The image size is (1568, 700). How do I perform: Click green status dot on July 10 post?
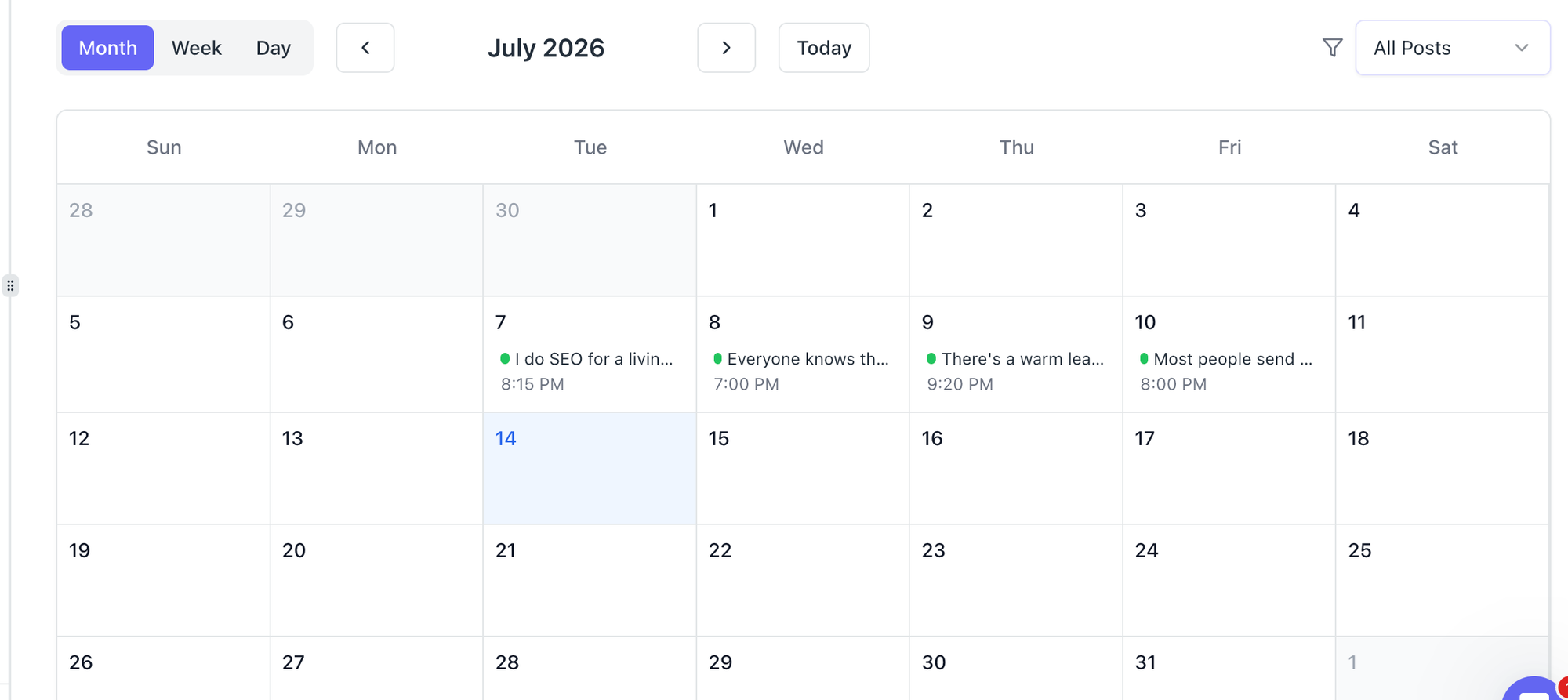1144,358
